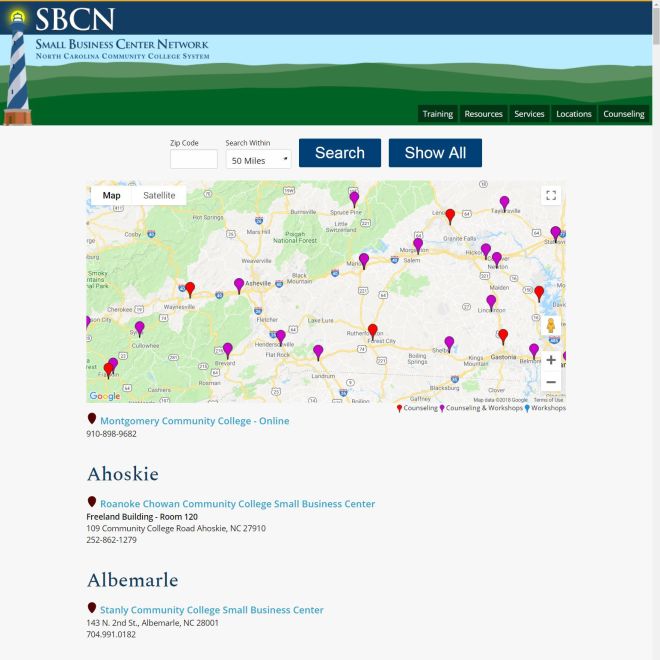Switch map to Satellite view
Screen dimensions: 660x660
159,196
